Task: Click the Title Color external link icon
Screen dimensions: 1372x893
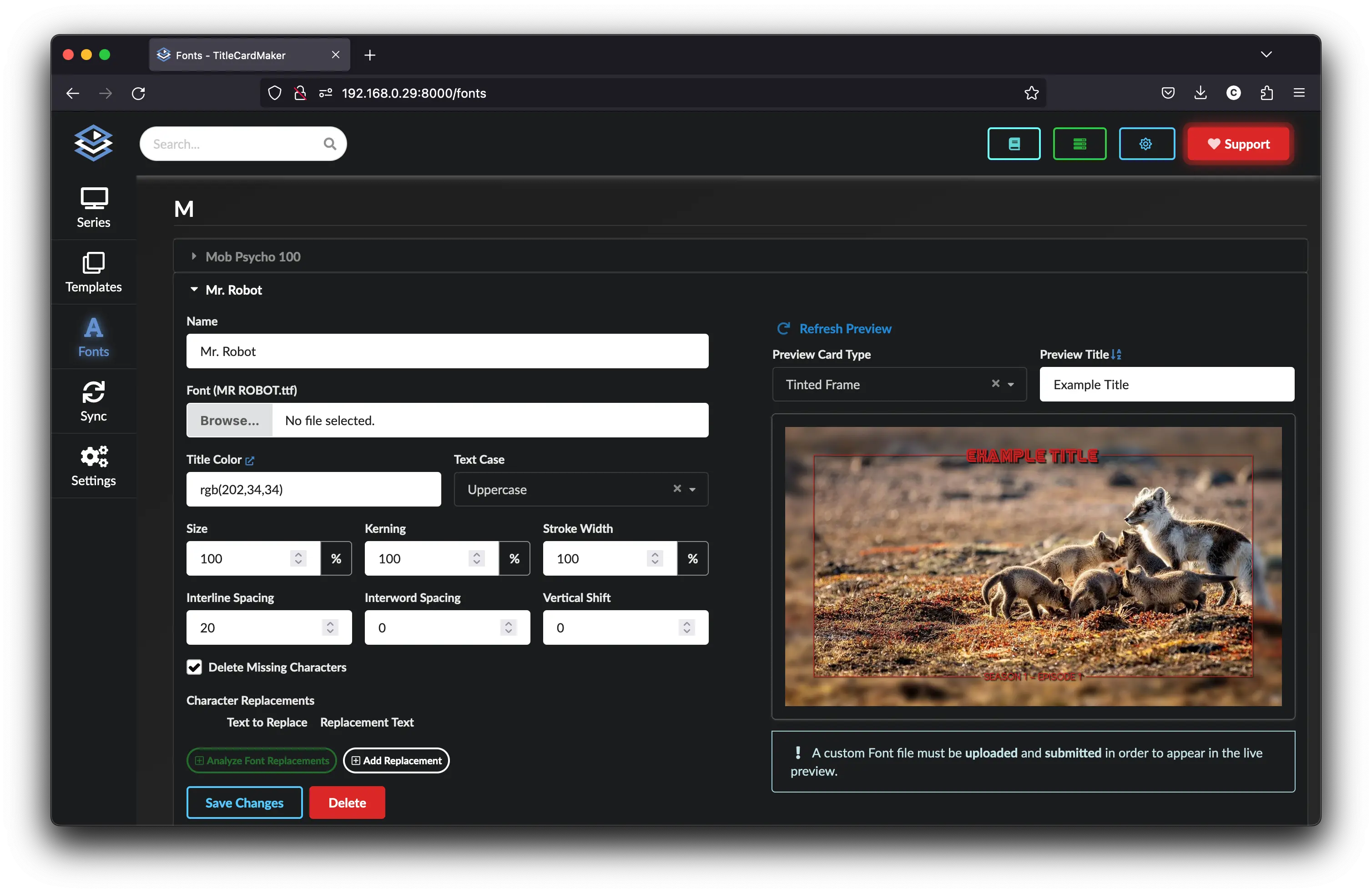Action: coord(250,460)
